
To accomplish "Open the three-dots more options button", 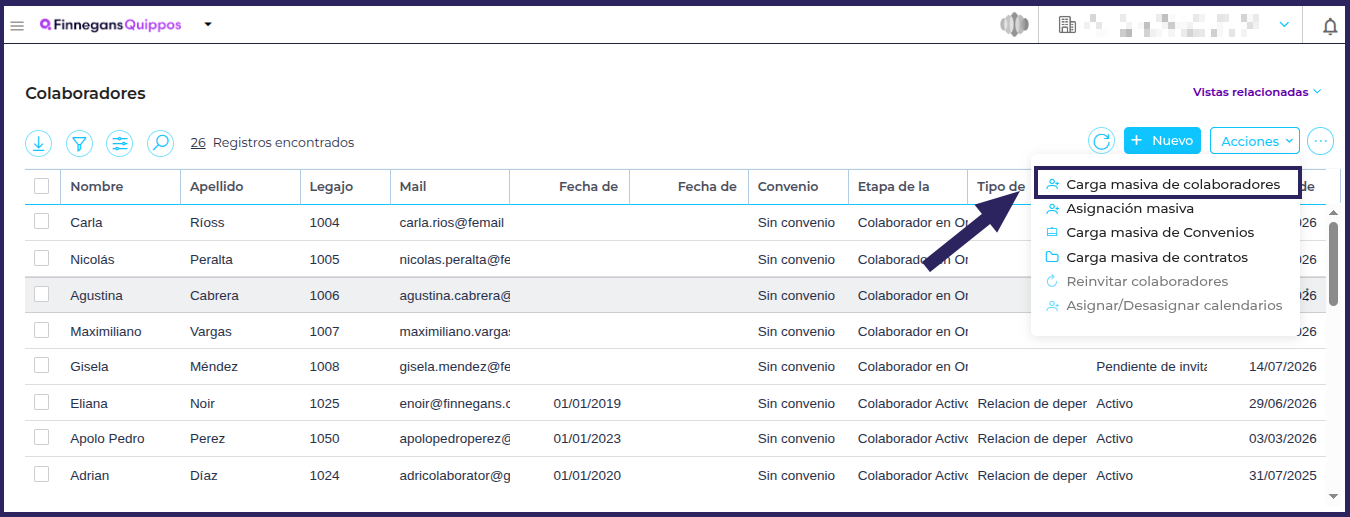I will [1321, 141].
